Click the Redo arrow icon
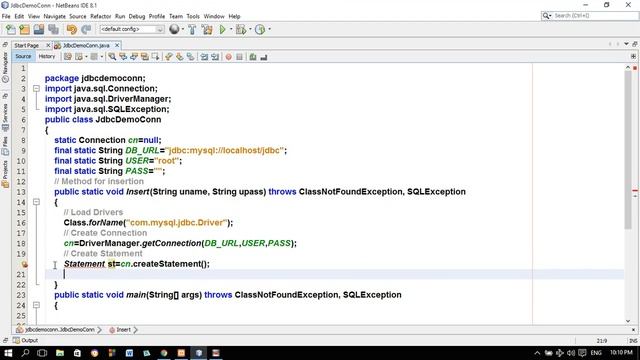Screen dimensions: 640x360 pyautogui.click(x=86, y=29)
